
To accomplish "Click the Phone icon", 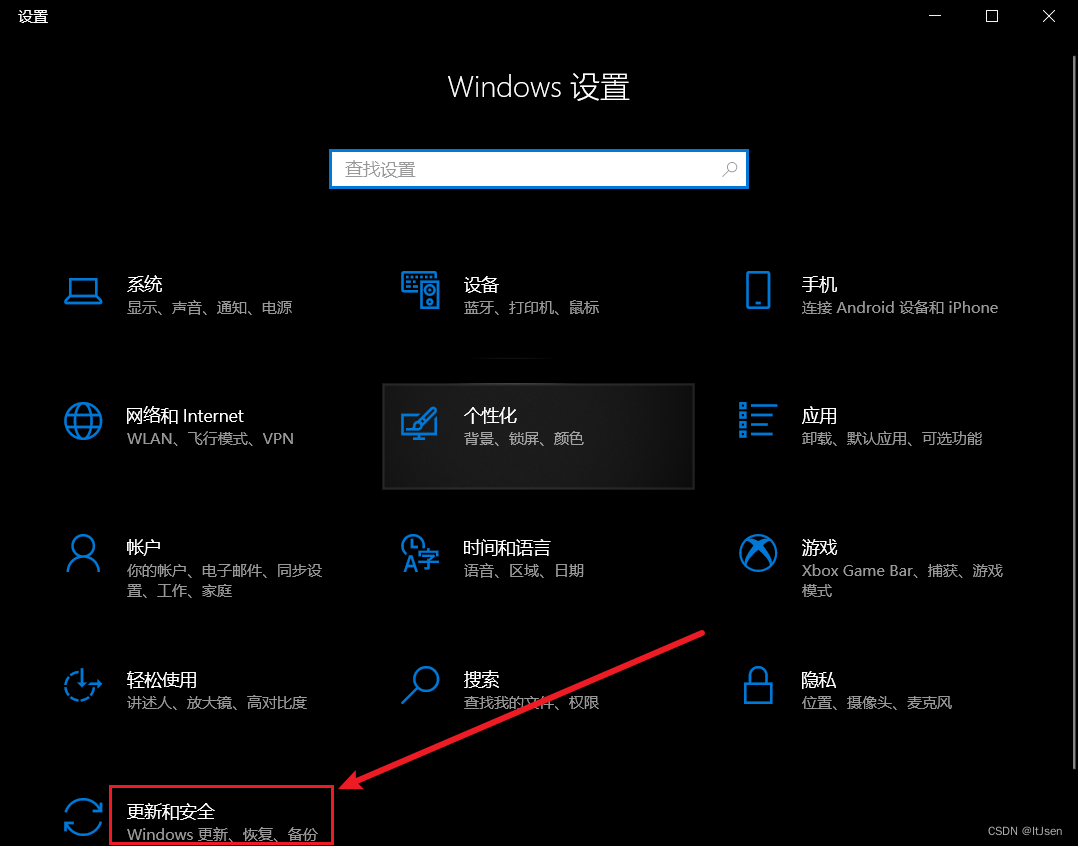I will pos(758,290).
